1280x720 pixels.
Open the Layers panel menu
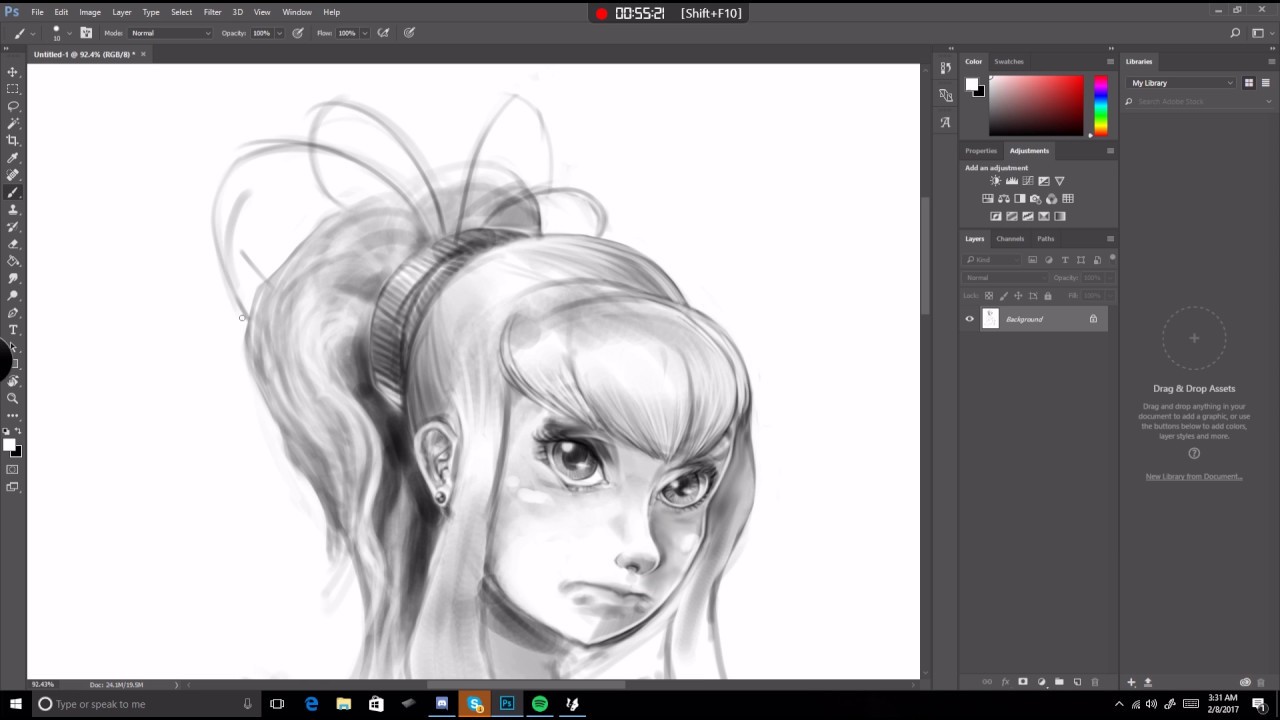point(1110,239)
